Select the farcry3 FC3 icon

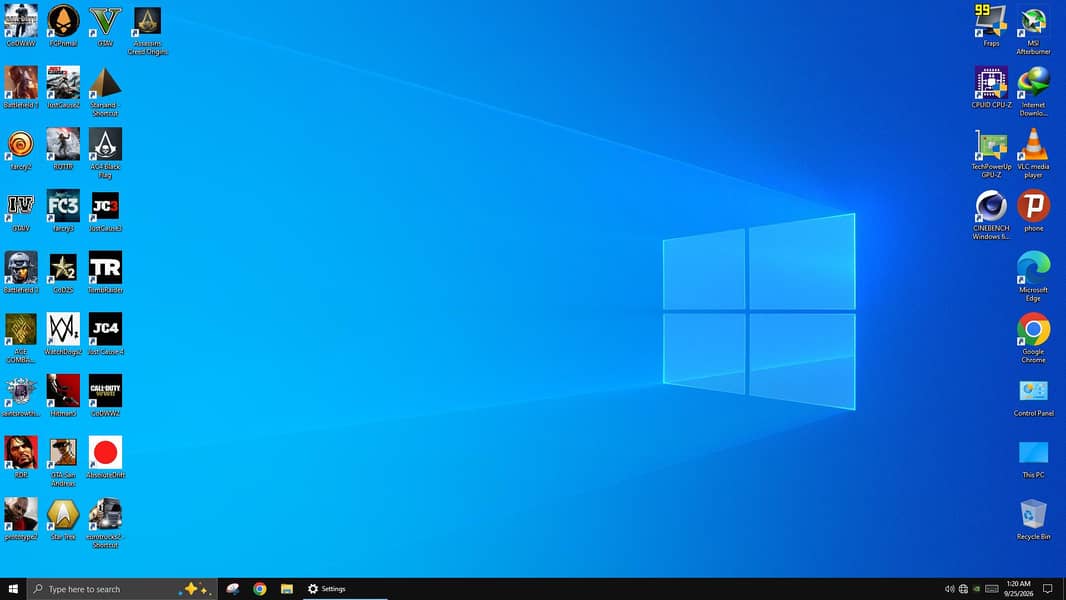(63, 206)
